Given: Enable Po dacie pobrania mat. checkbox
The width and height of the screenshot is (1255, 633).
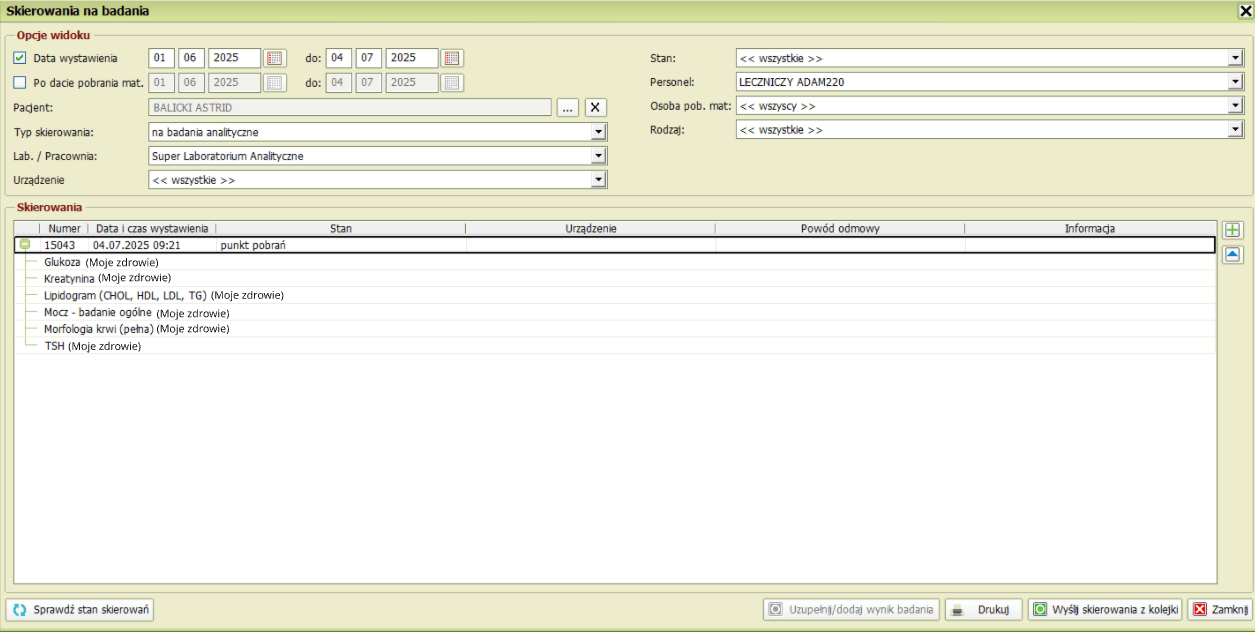Looking at the screenshot, I should (x=20, y=83).
